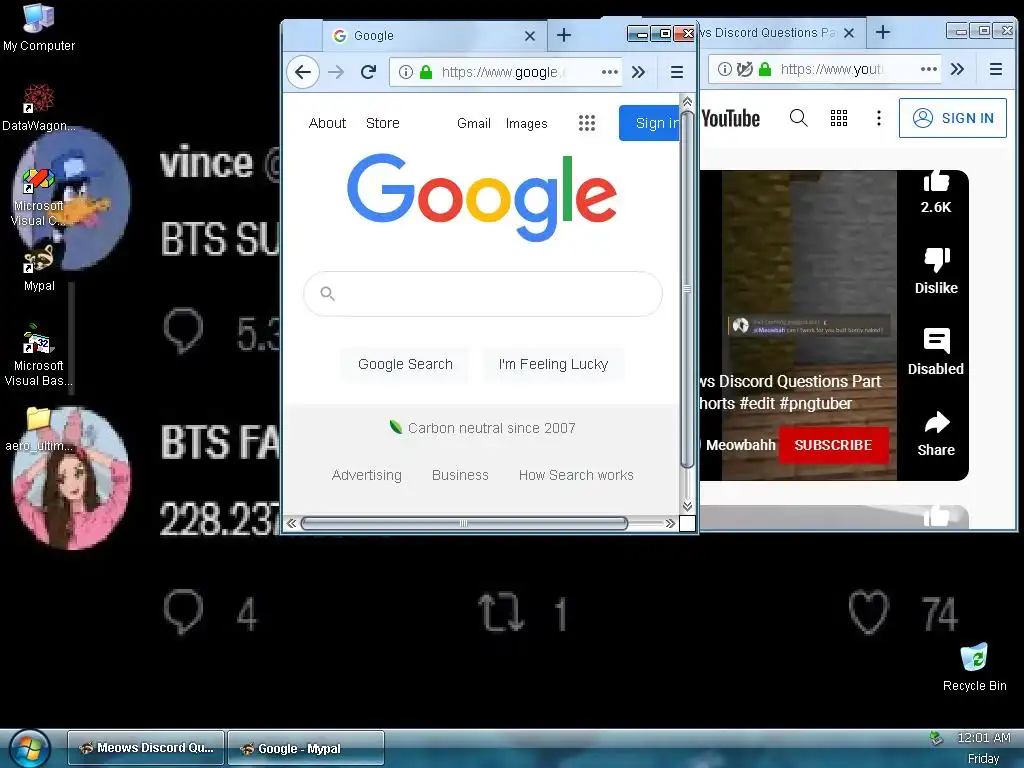Open Gmail link on Google page
Viewport: 1024px width, 768px height.
pyautogui.click(x=473, y=123)
